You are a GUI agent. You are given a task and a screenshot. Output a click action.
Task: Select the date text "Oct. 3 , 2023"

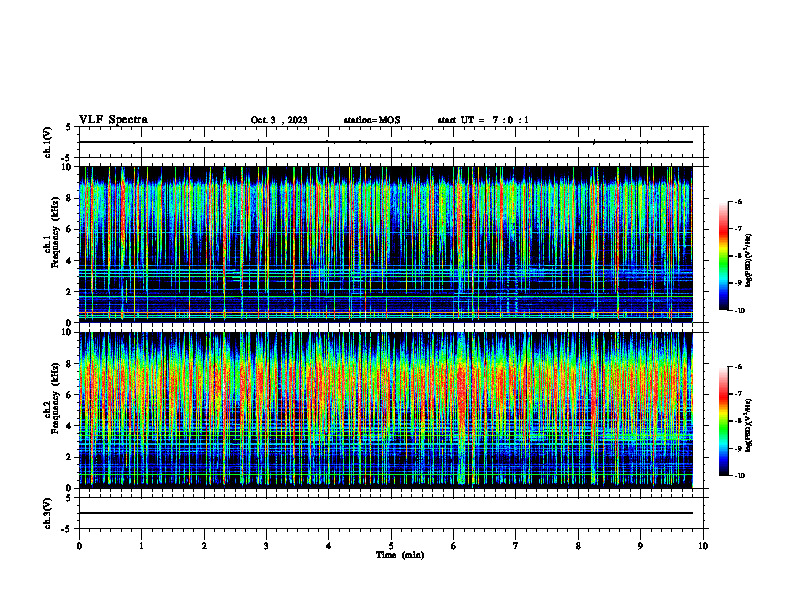click(279, 120)
